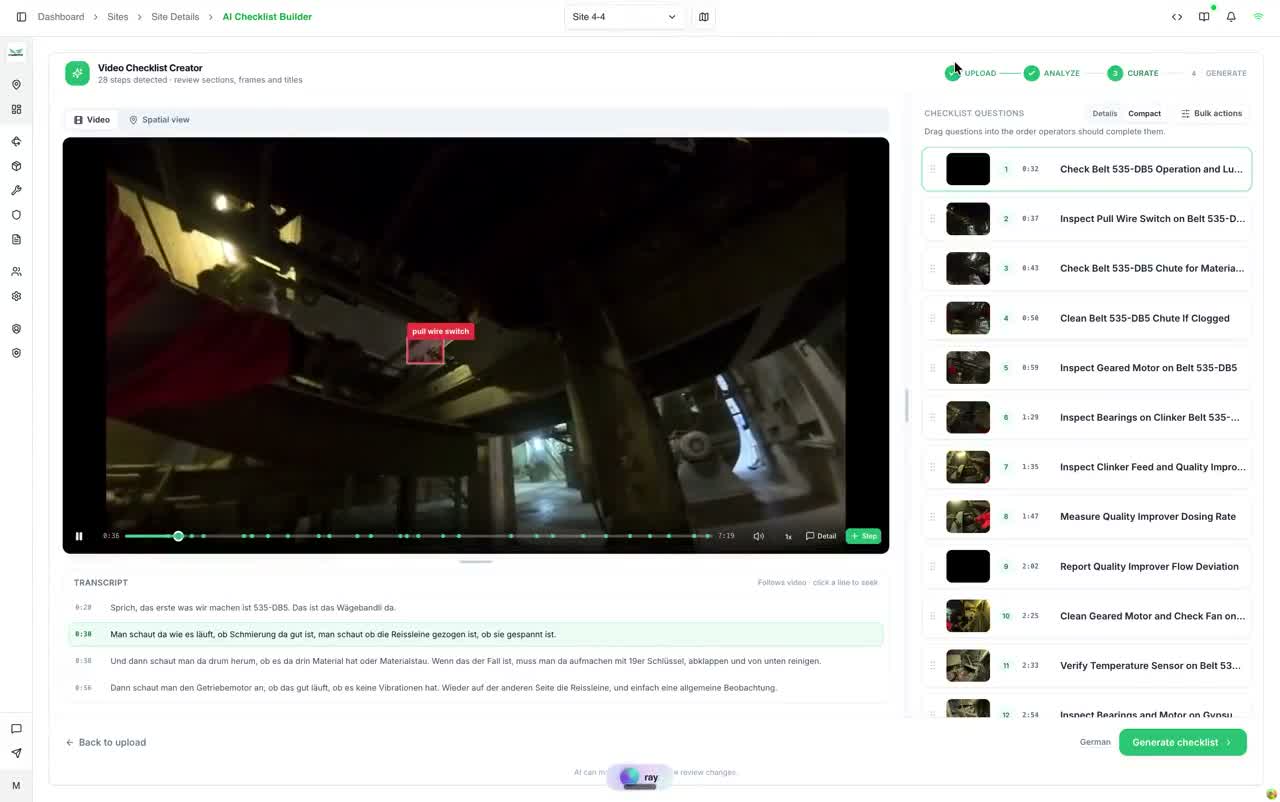1280x802 pixels.
Task: Open the wrench maintenance sidebar icon
Action: tap(16, 190)
